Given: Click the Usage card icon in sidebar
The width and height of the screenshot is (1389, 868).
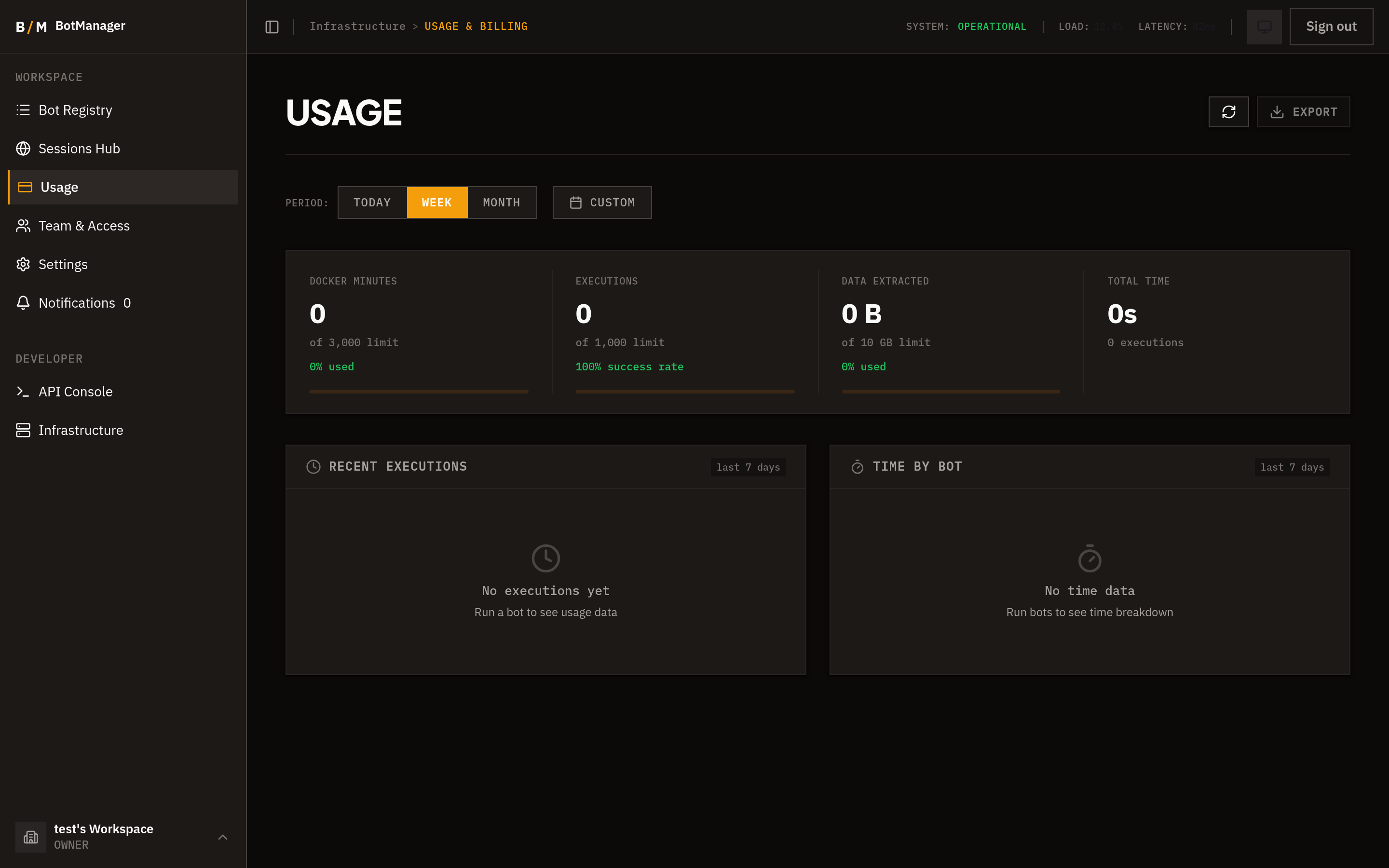Looking at the screenshot, I should click(x=24, y=187).
